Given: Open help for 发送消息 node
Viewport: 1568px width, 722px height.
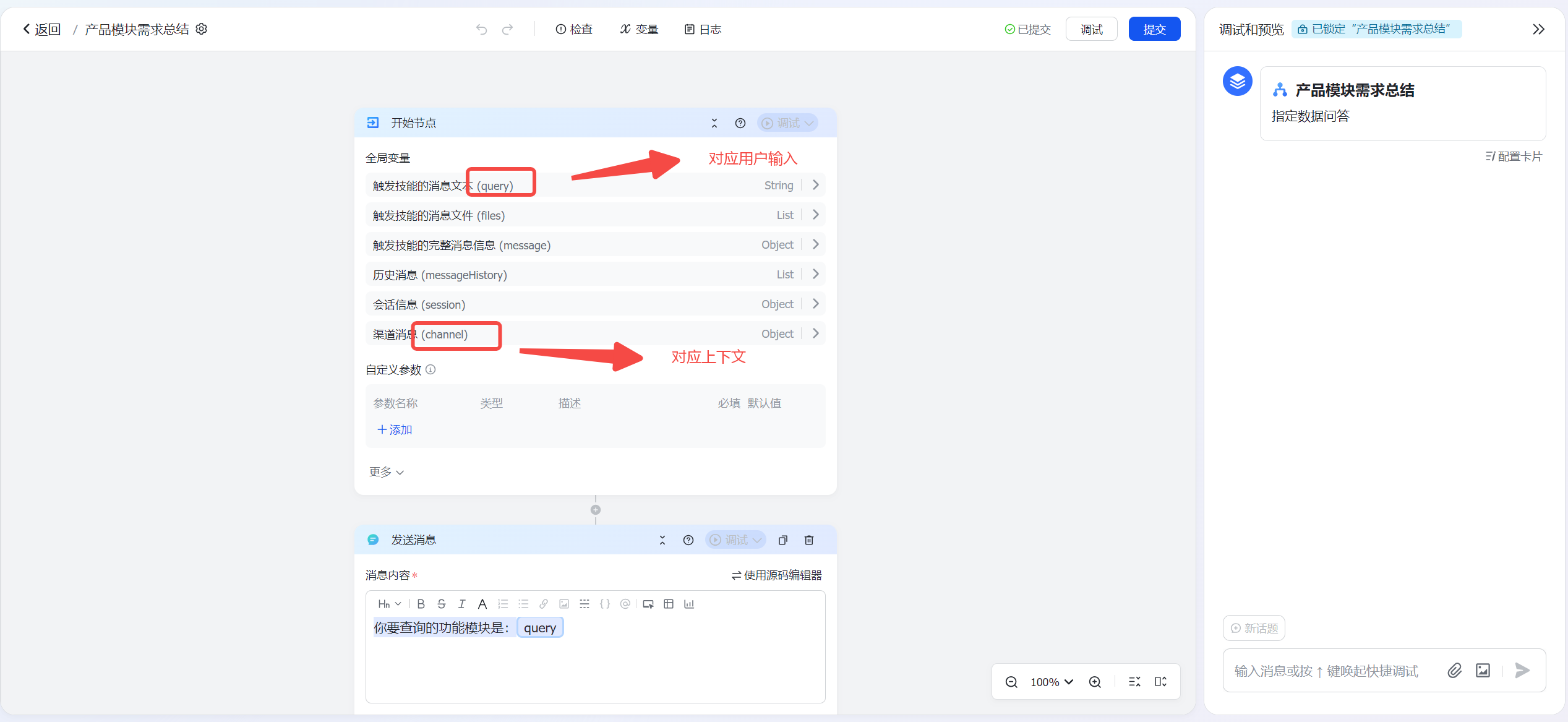Looking at the screenshot, I should [x=688, y=540].
